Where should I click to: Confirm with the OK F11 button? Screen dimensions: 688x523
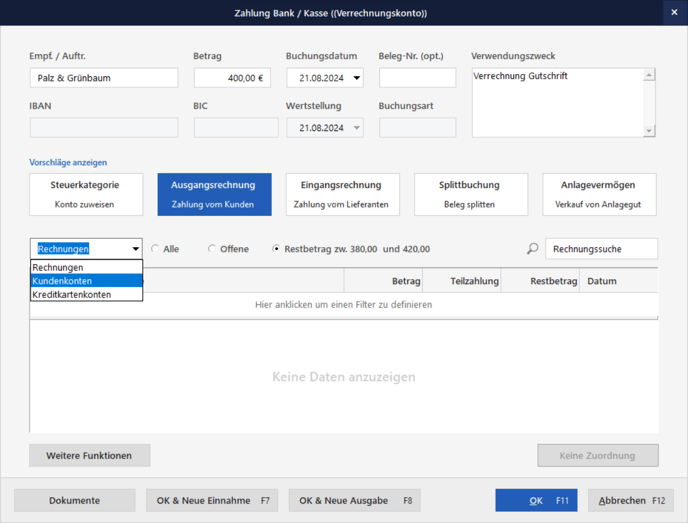tap(536, 500)
